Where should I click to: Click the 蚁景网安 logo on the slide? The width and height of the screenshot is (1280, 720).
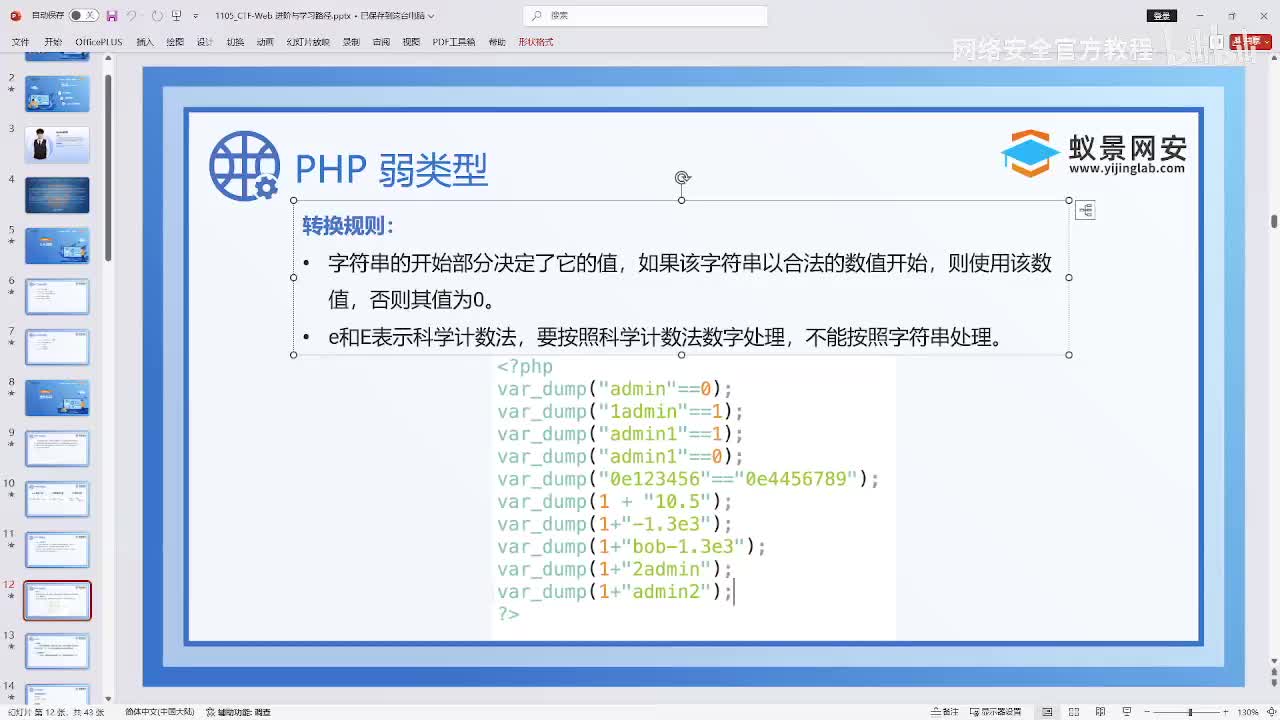tap(1093, 153)
